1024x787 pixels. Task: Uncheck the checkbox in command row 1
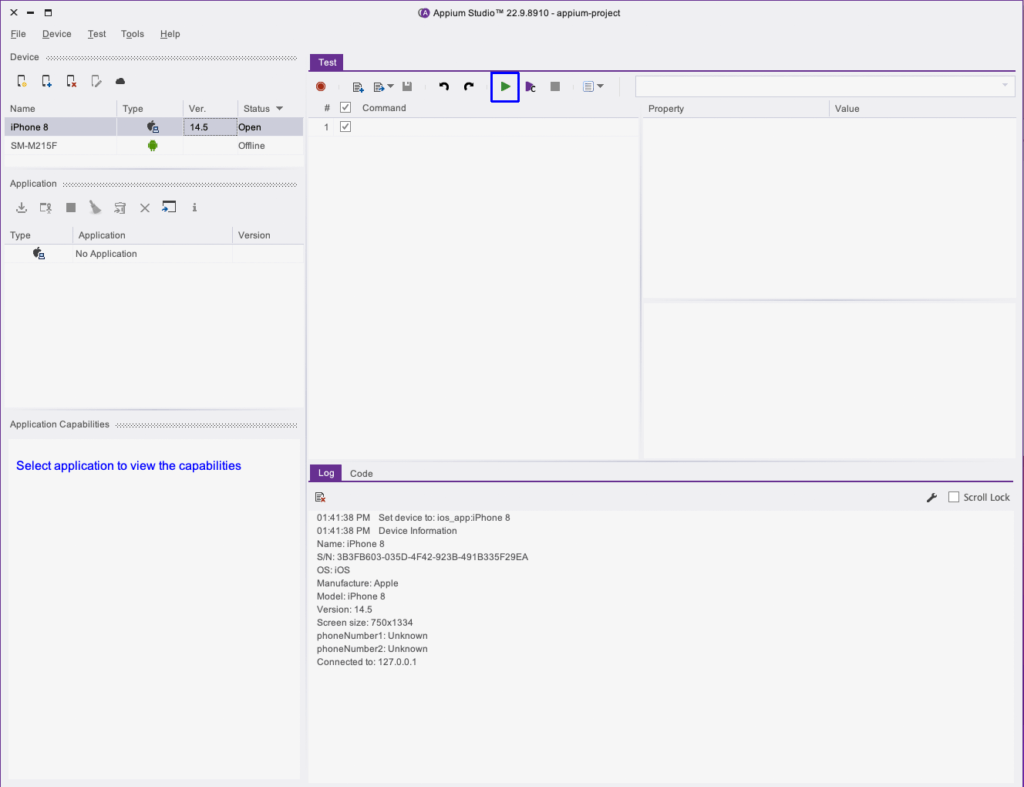[346, 127]
